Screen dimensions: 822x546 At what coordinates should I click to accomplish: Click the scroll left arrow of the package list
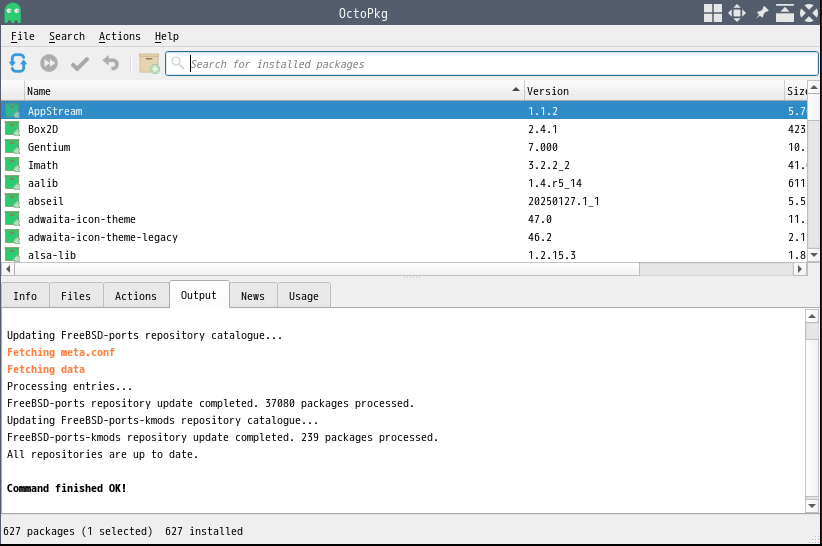tap(8, 269)
